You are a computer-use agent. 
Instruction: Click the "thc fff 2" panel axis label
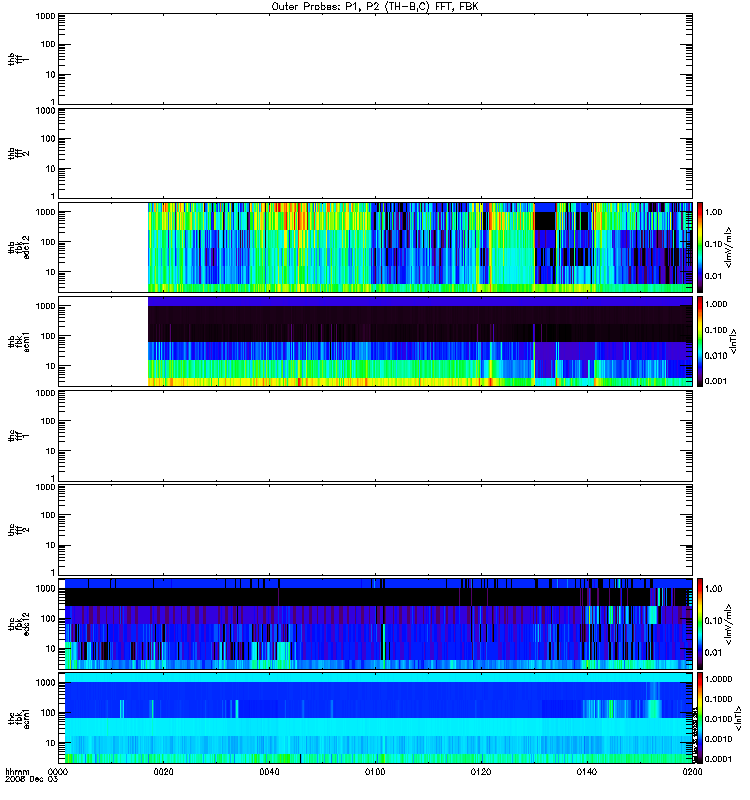[18, 530]
